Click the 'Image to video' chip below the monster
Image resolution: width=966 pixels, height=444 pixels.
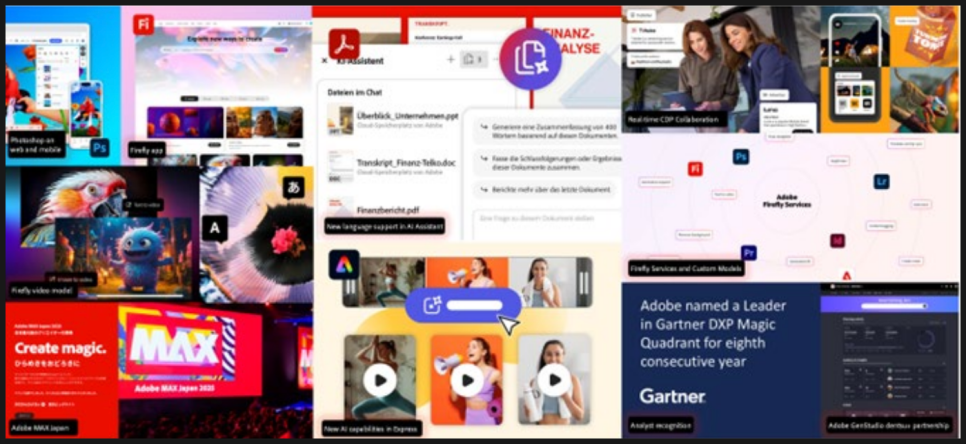click(x=71, y=279)
